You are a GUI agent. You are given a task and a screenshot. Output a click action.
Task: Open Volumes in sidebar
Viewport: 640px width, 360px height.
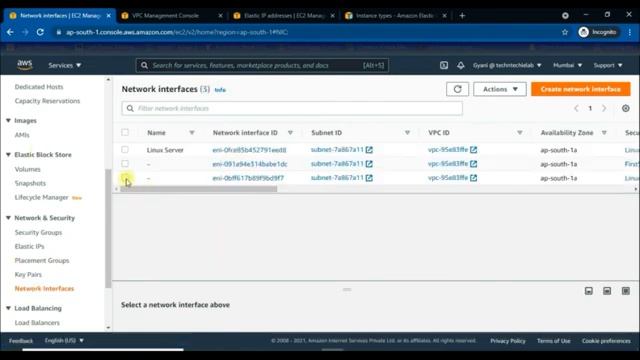tap(27, 169)
